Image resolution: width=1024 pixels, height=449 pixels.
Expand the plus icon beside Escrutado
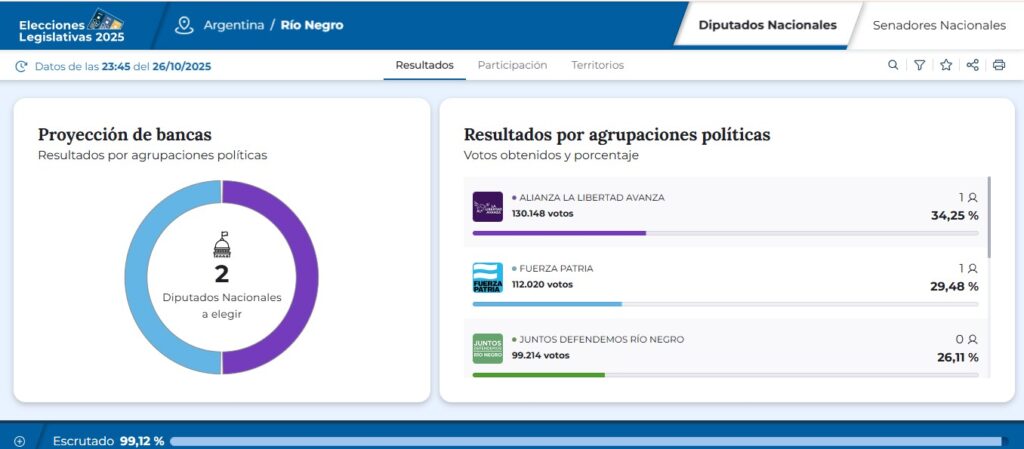[x=19, y=441]
